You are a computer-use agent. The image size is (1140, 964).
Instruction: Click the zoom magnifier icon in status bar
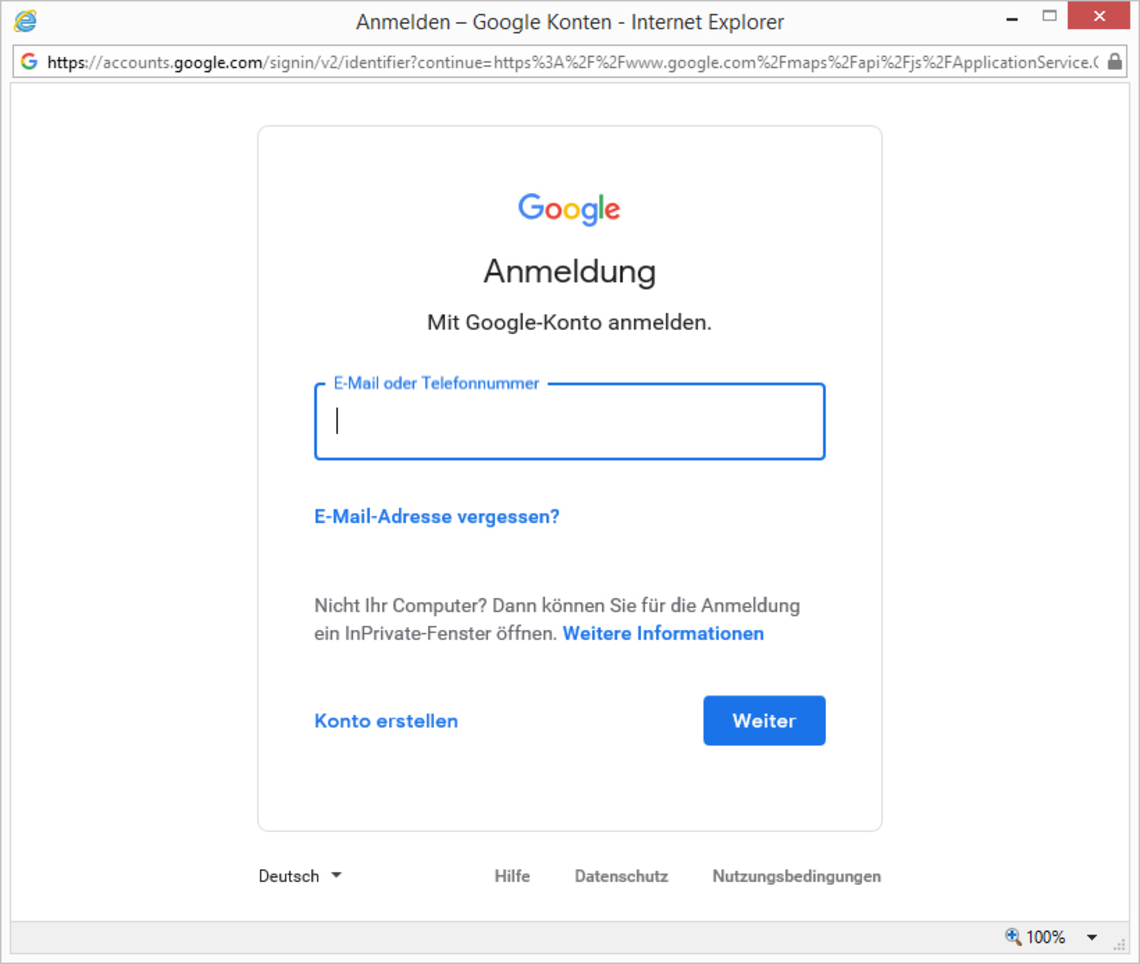click(1013, 937)
